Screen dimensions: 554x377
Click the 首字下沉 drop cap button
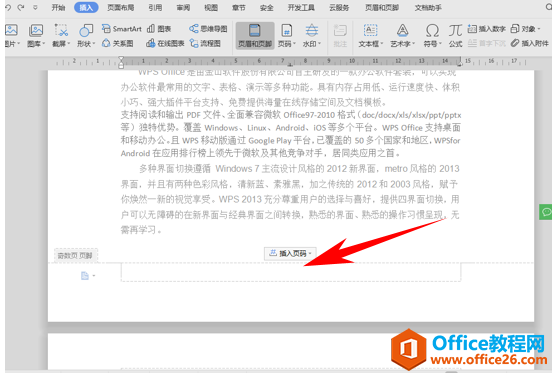[487, 43]
